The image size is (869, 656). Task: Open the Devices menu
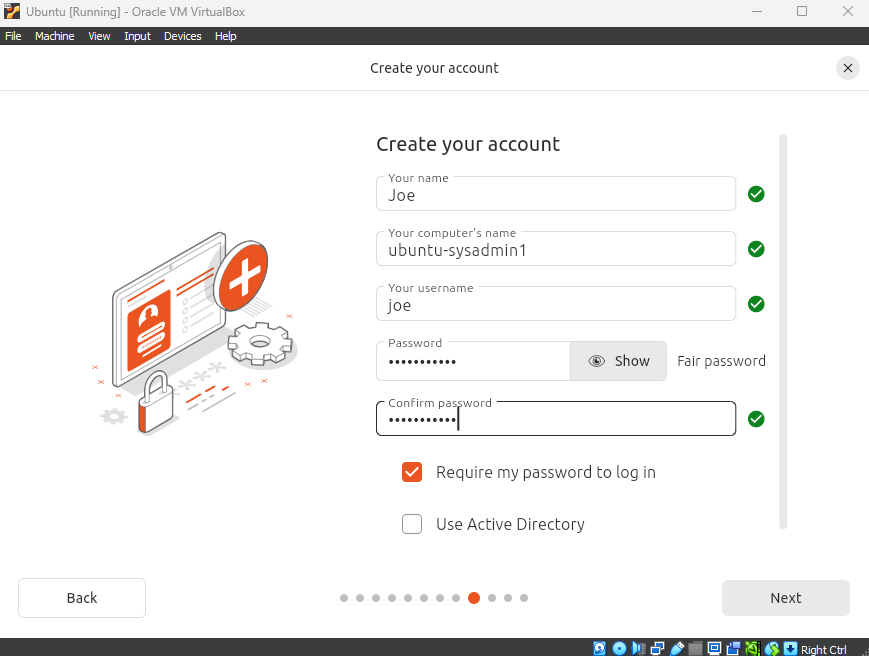tap(182, 36)
